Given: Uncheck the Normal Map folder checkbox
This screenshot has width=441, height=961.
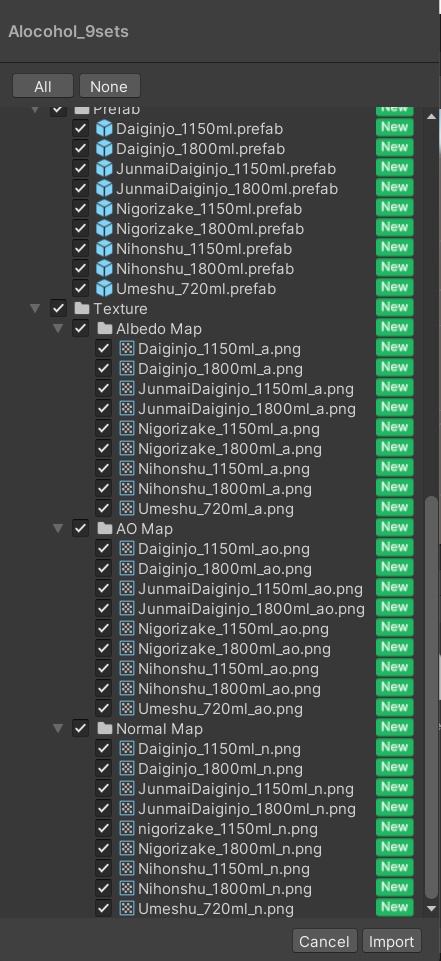Looking at the screenshot, I should (80, 728).
